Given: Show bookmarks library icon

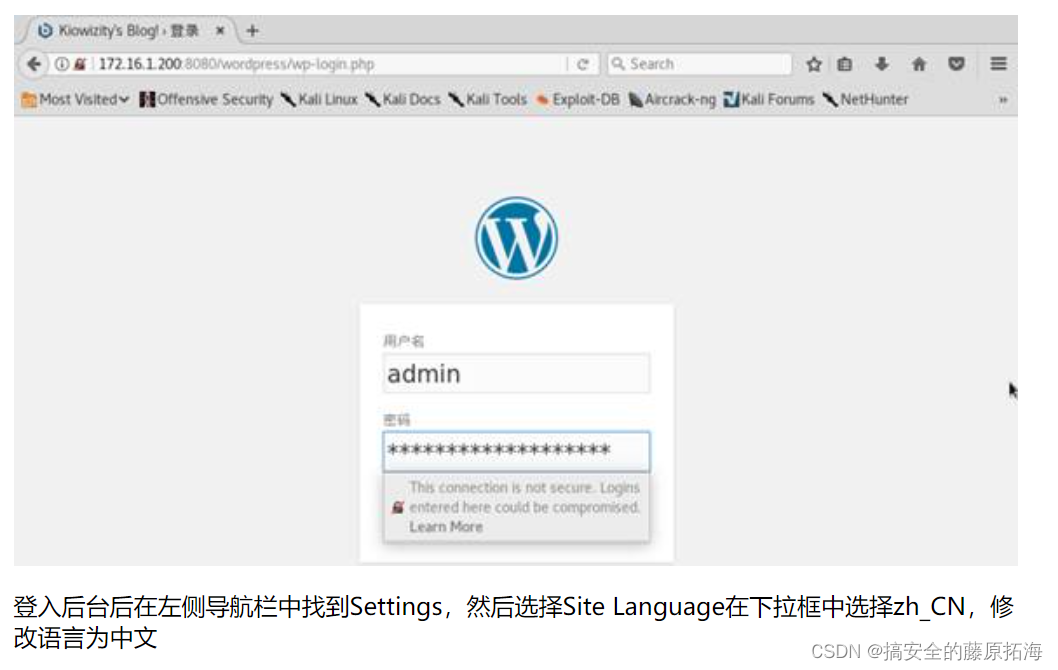Looking at the screenshot, I should 845,64.
